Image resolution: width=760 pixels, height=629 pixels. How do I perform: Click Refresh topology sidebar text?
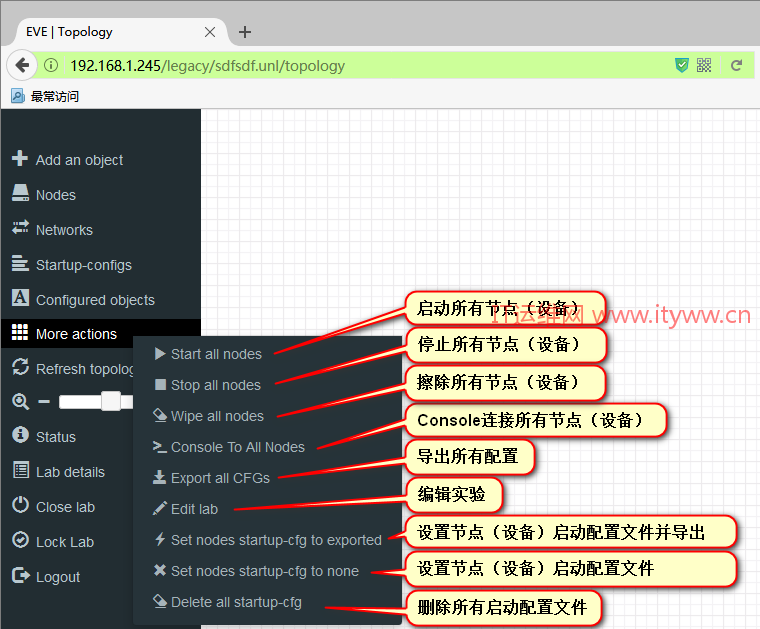click(x=85, y=369)
